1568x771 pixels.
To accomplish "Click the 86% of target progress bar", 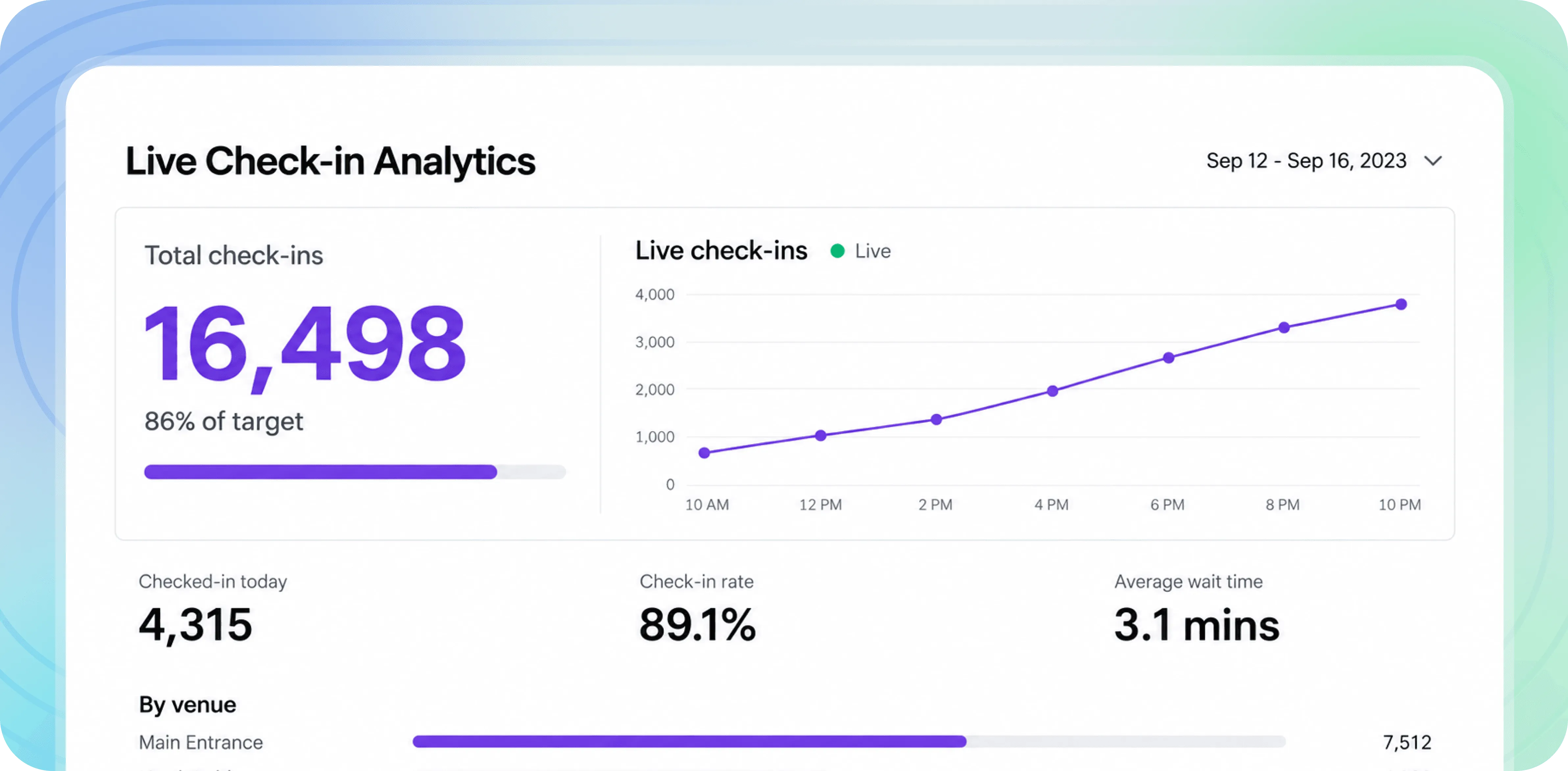I will point(355,471).
